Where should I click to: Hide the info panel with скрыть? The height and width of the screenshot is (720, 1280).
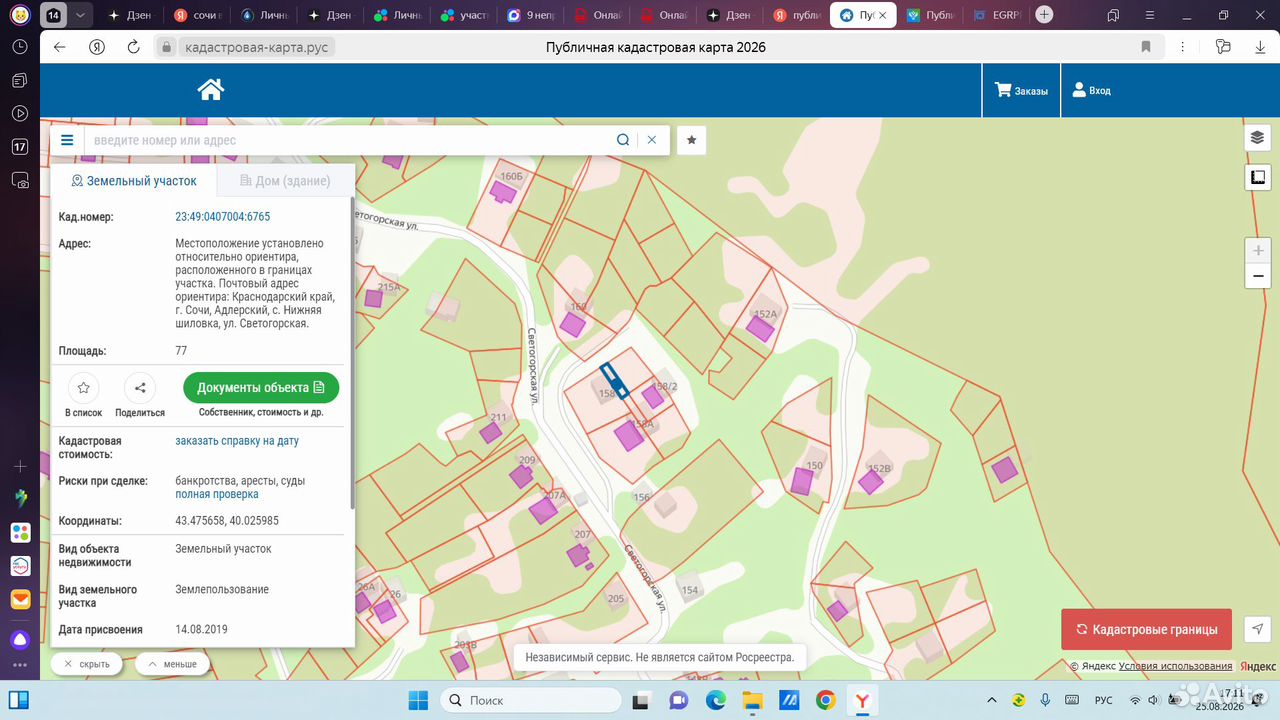(x=87, y=664)
